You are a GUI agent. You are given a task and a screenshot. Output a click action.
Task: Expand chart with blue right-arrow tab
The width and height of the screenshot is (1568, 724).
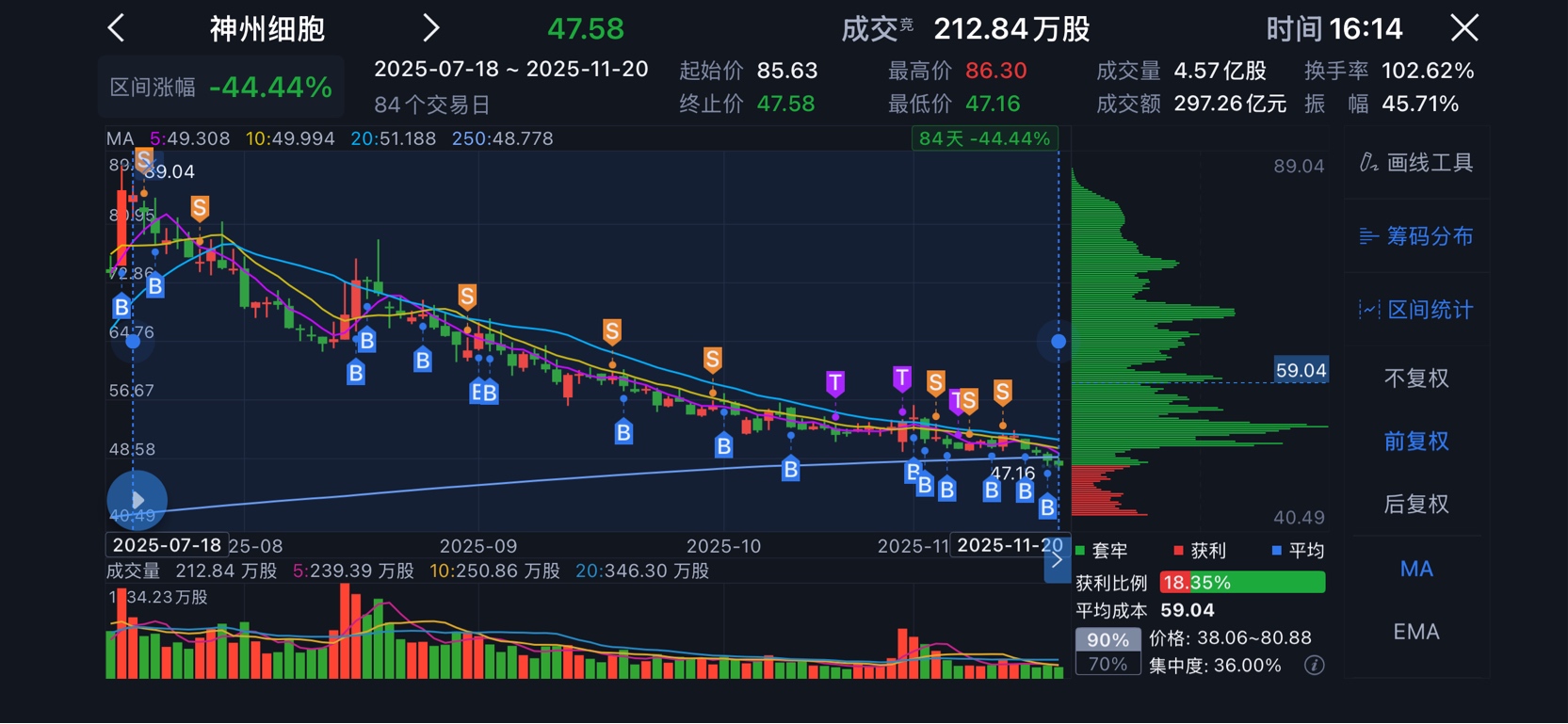1057,560
